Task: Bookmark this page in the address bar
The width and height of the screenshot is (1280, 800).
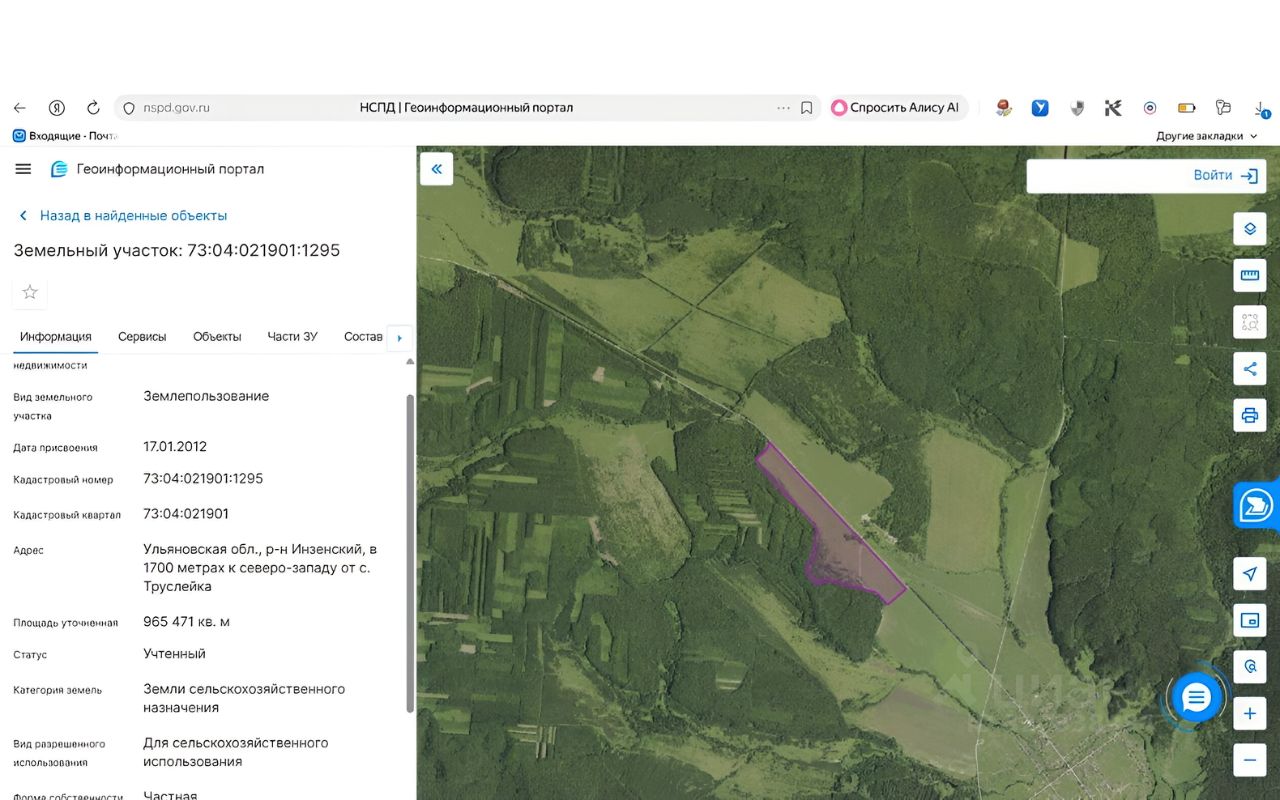Action: 806,108
